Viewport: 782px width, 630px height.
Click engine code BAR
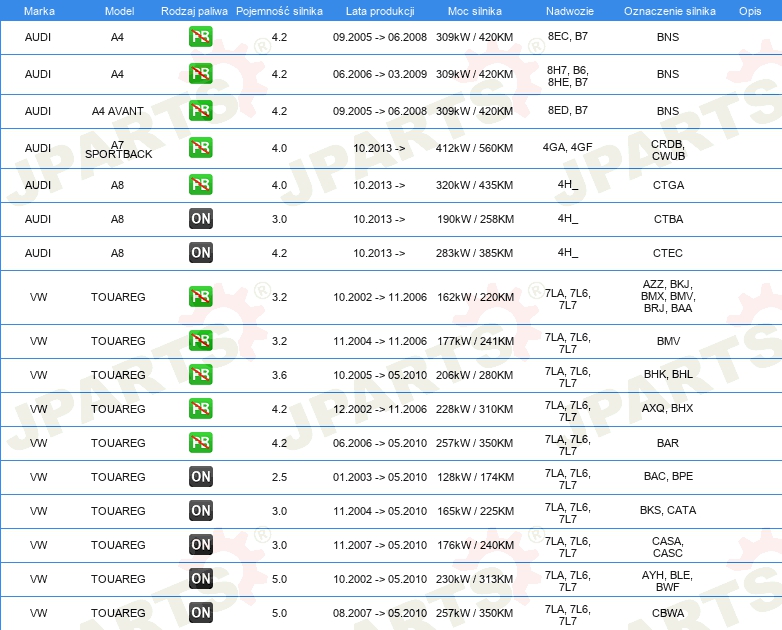[x=668, y=443]
